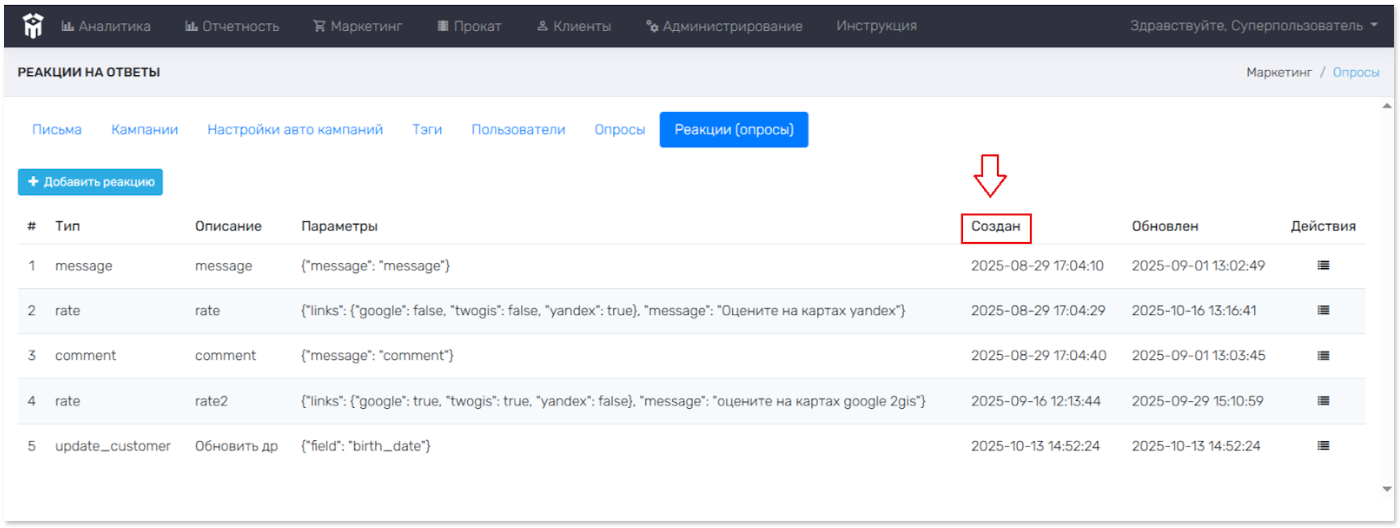Open actions list icon for rate2 row
Screen dimensions: 1400x528
[1323, 401]
